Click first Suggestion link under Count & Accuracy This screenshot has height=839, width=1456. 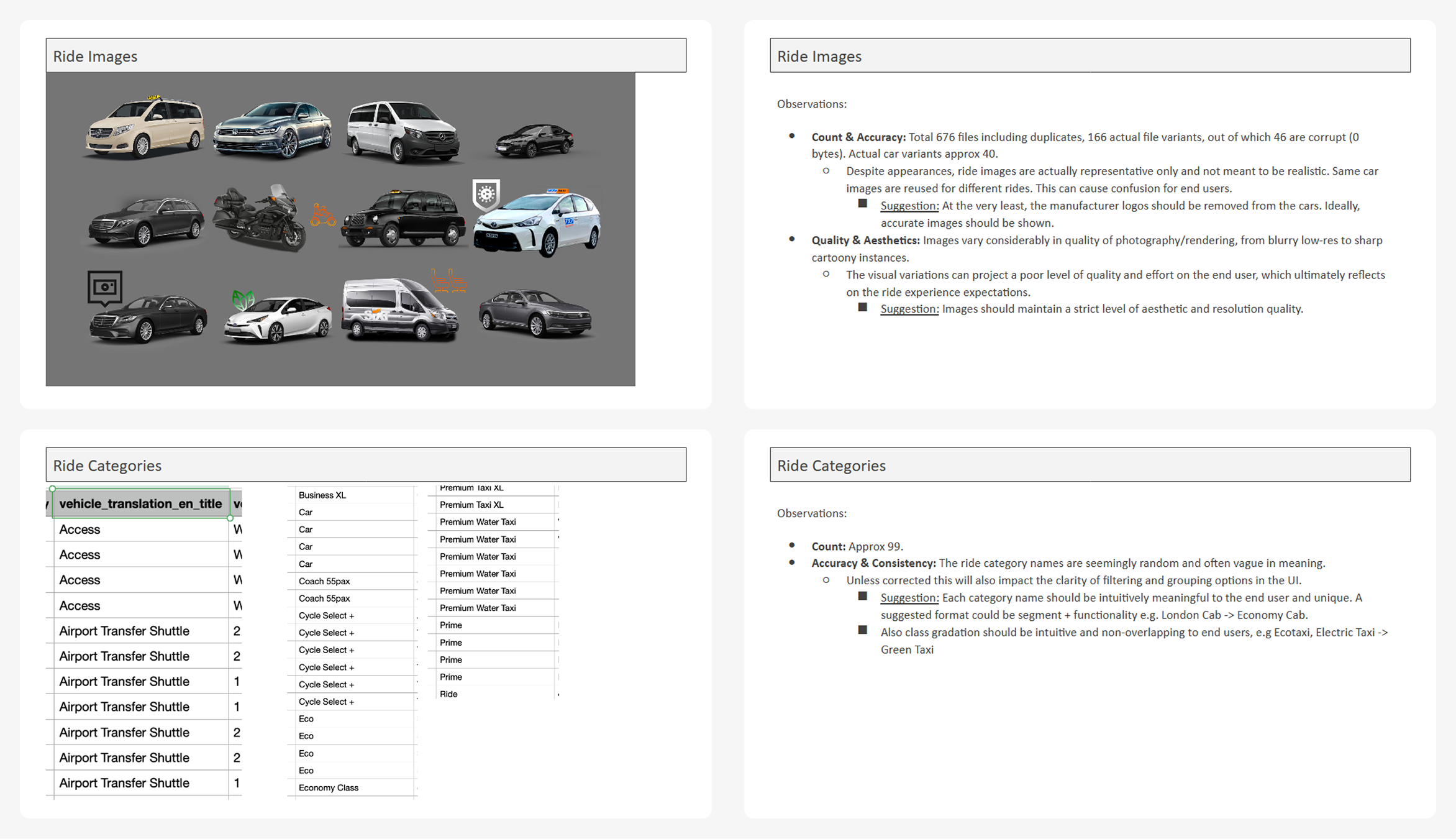pyautogui.click(x=909, y=206)
